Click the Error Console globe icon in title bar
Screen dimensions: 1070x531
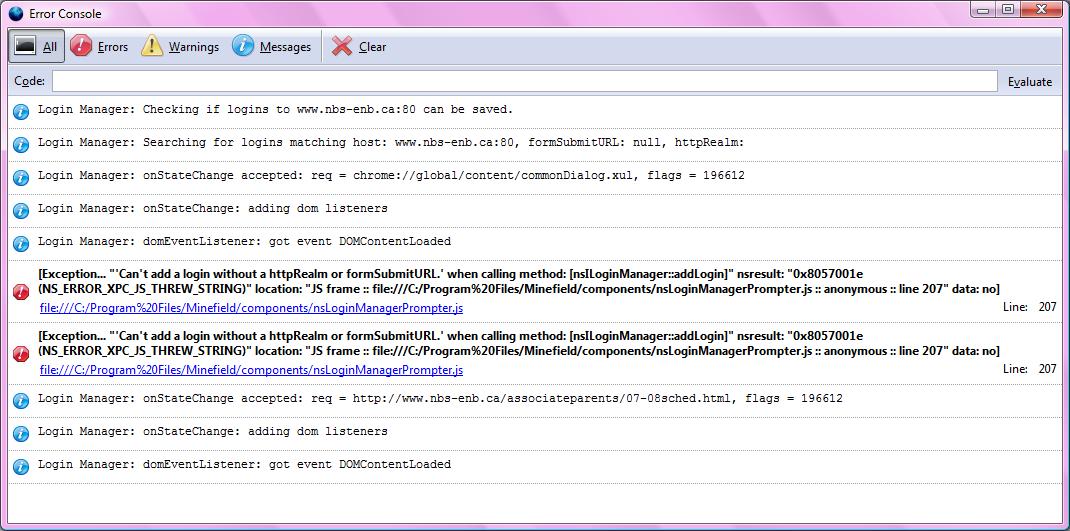coord(16,14)
